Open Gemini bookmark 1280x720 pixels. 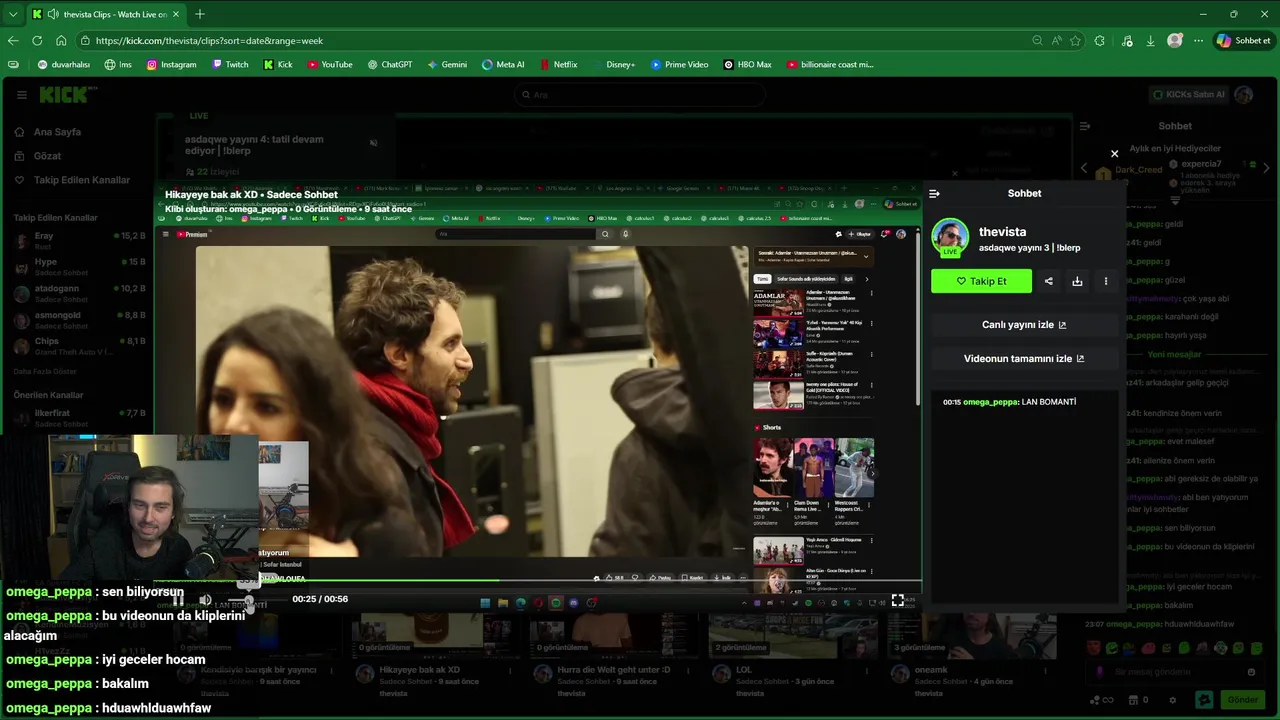click(446, 65)
